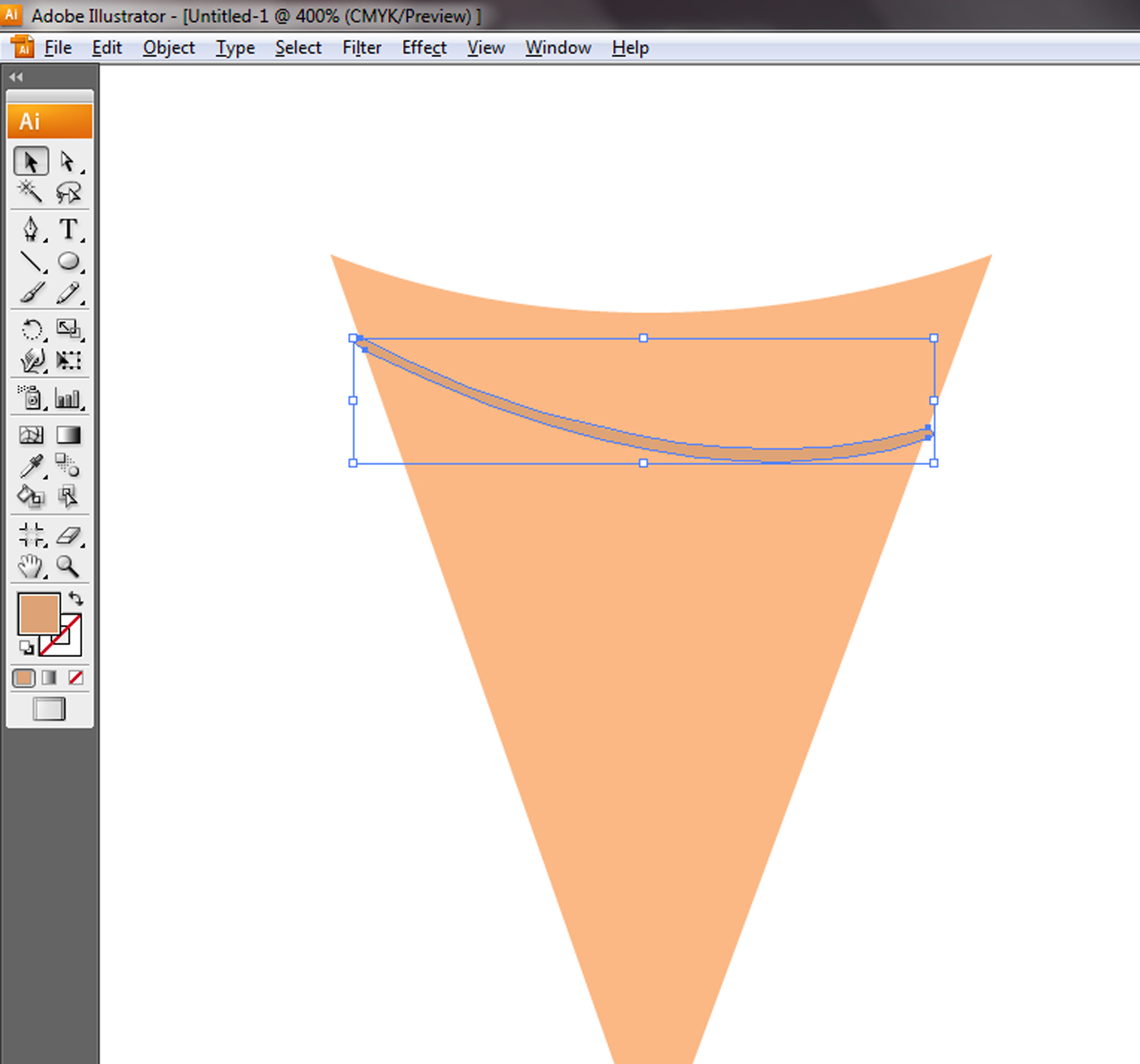Click the top-center bounding box handle
The height and width of the screenshot is (1064, 1140).
coord(643,339)
